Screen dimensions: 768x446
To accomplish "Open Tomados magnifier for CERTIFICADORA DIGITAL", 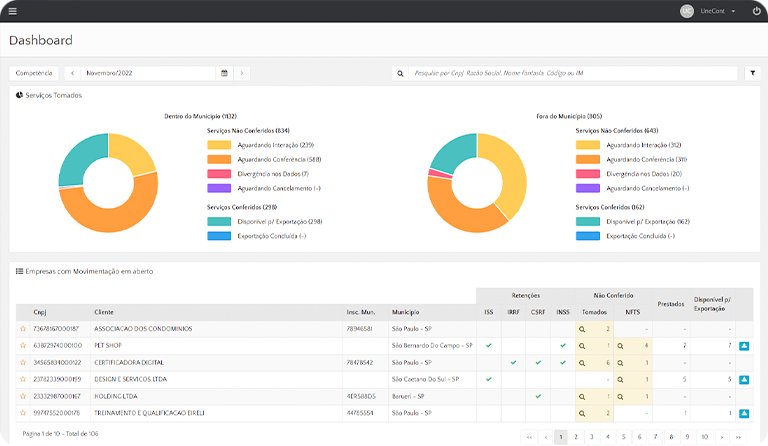I will (583, 362).
